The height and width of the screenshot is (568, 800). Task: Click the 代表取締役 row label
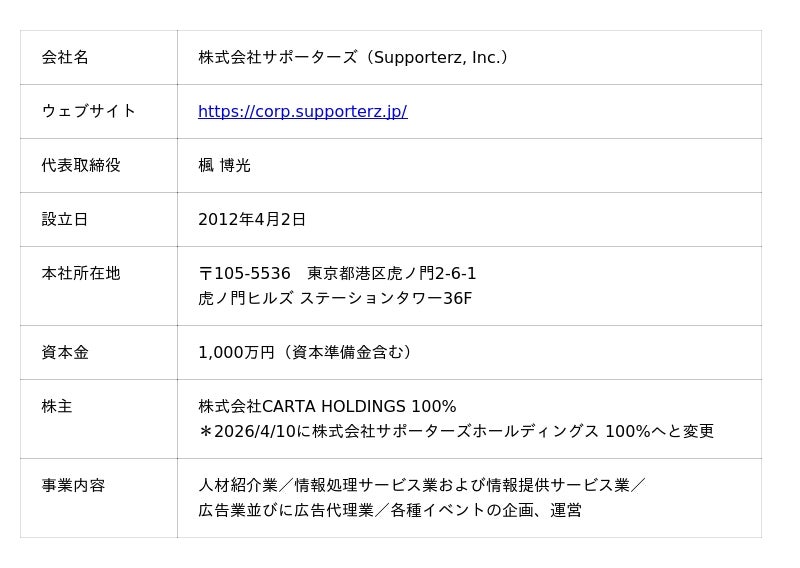[x=80, y=165]
